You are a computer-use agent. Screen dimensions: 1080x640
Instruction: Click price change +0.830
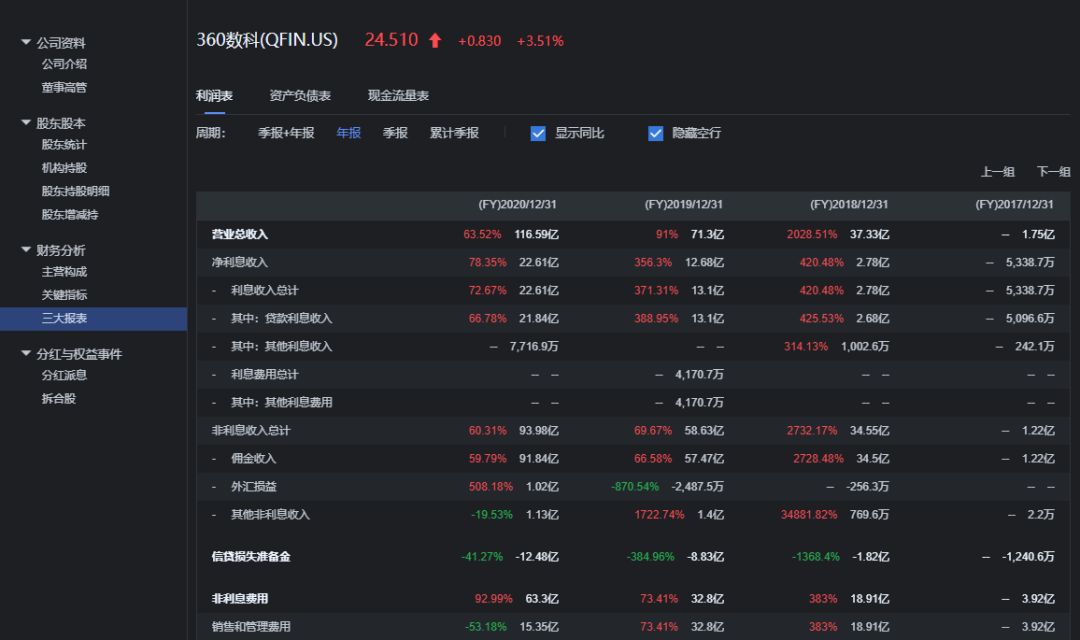479,41
